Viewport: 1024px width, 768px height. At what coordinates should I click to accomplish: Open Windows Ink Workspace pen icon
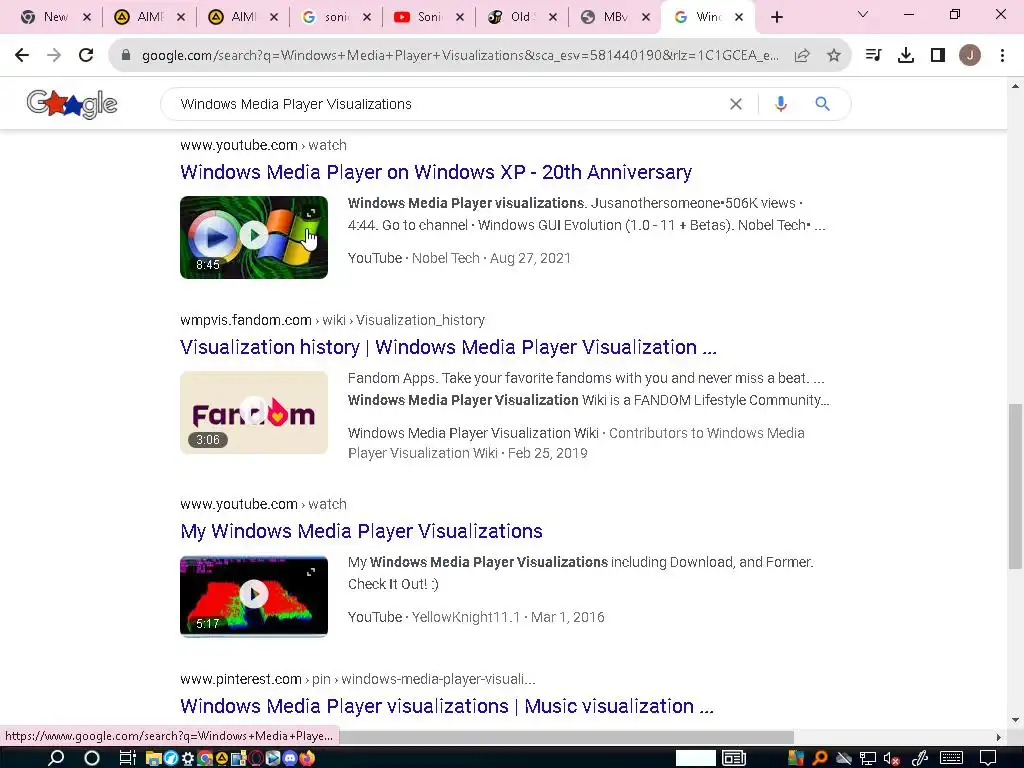[920, 758]
